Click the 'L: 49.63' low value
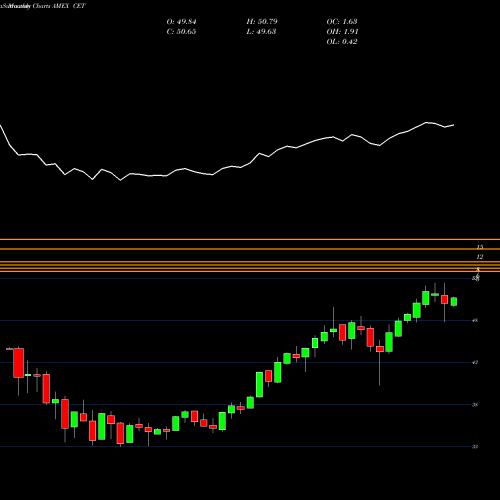 [x=261, y=32]
